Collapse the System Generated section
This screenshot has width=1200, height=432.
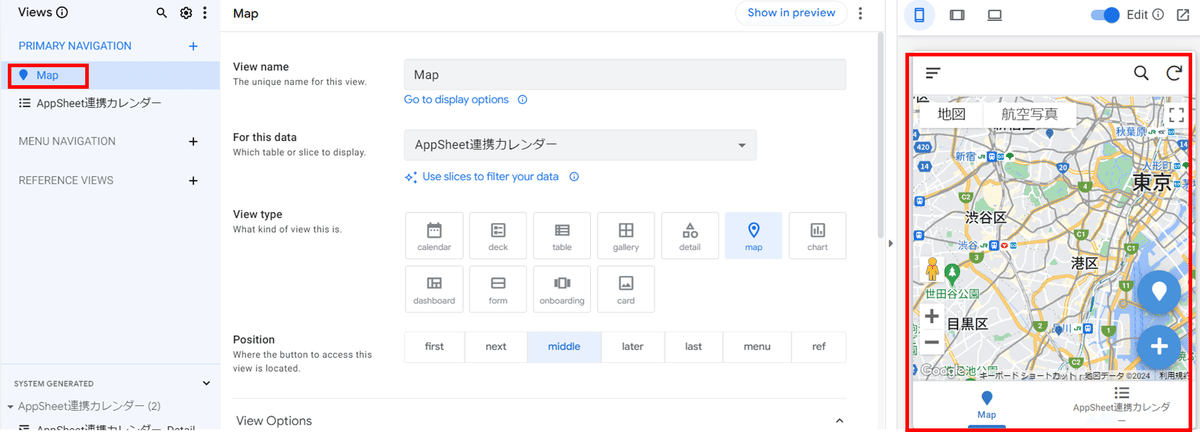pos(207,383)
